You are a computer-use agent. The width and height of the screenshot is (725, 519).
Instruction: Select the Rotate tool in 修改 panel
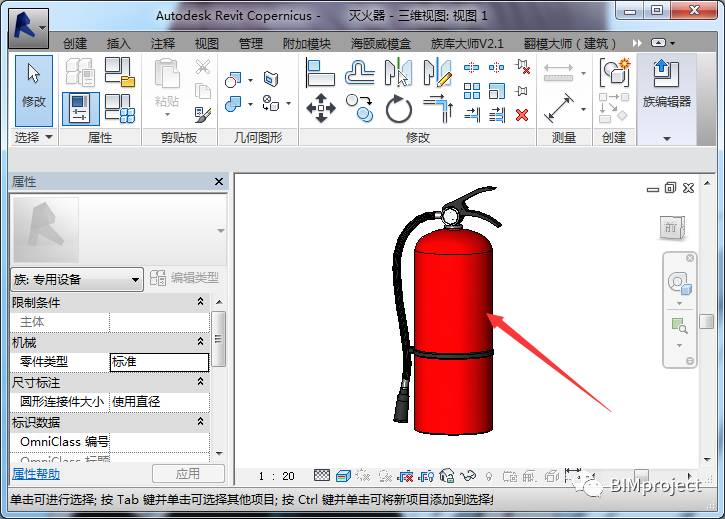pyautogui.click(x=398, y=108)
